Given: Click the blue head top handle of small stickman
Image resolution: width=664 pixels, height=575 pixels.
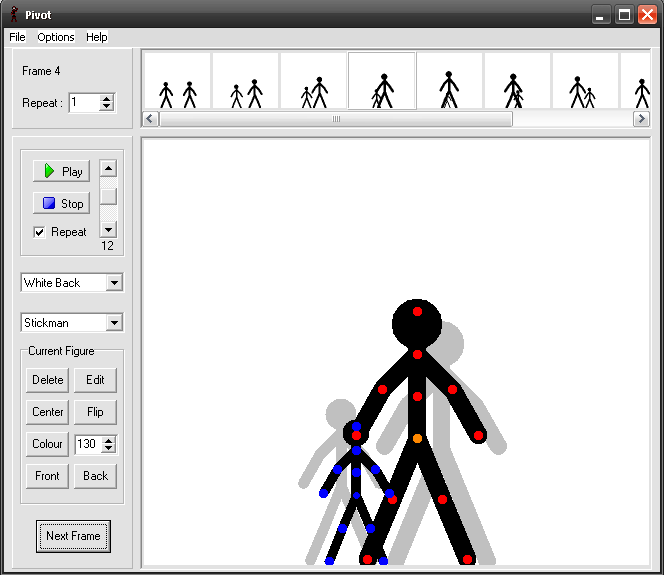Looking at the screenshot, I should [x=356, y=426].
